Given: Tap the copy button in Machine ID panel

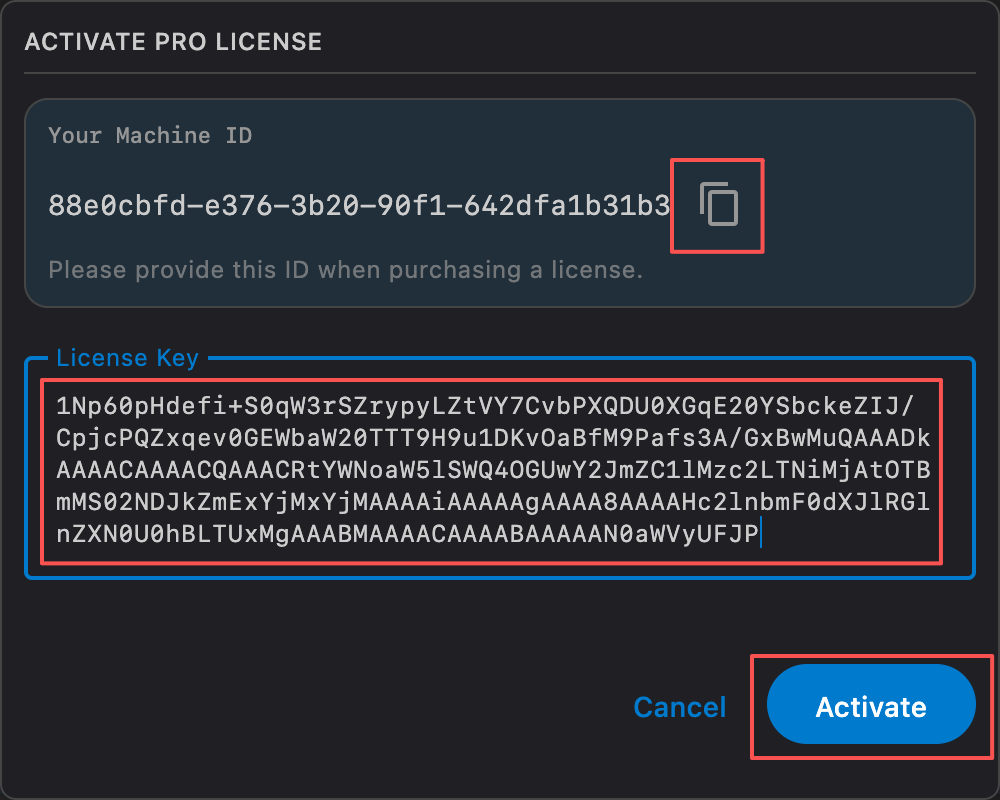Looking at the screenshot, I should (x=716, y=205).
